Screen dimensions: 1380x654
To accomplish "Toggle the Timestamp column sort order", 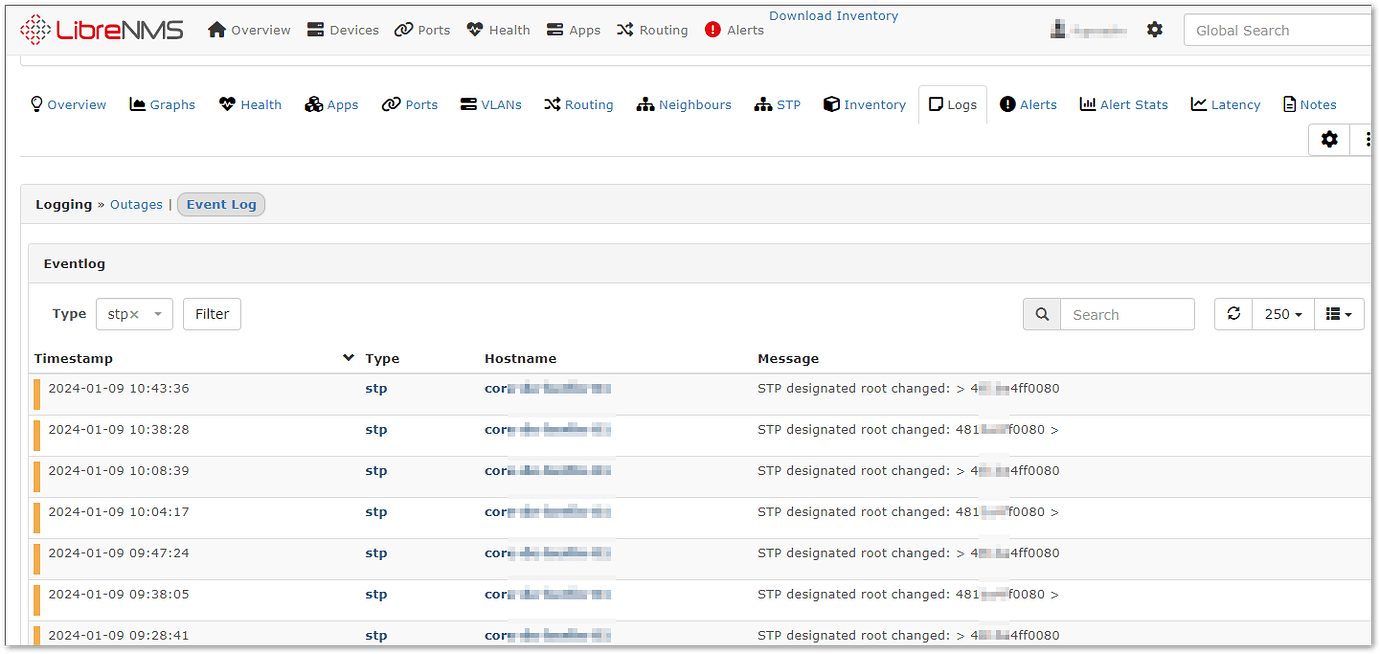I will click(x=348, y=356).
